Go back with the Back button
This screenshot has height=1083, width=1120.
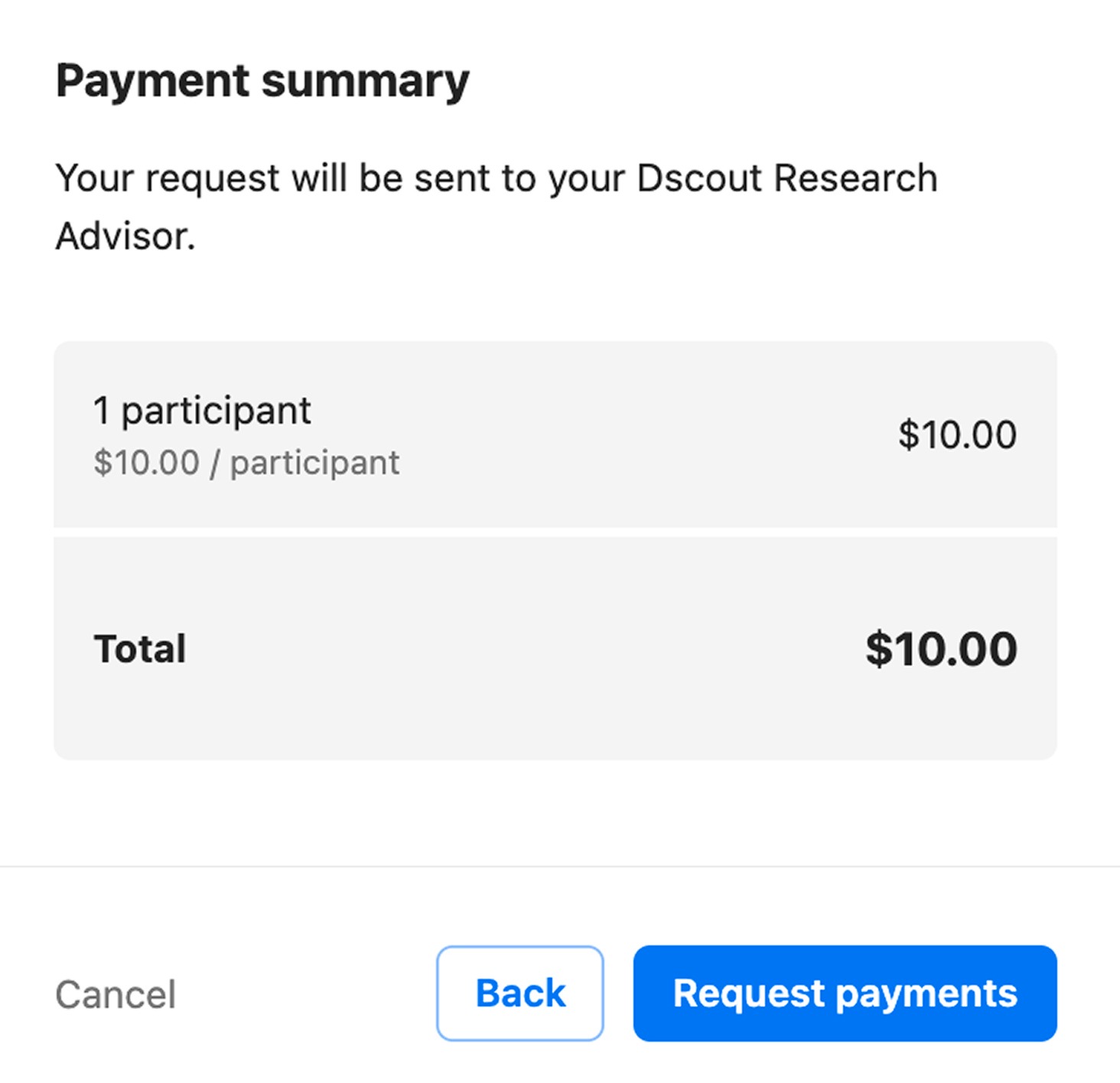[520, 993]
